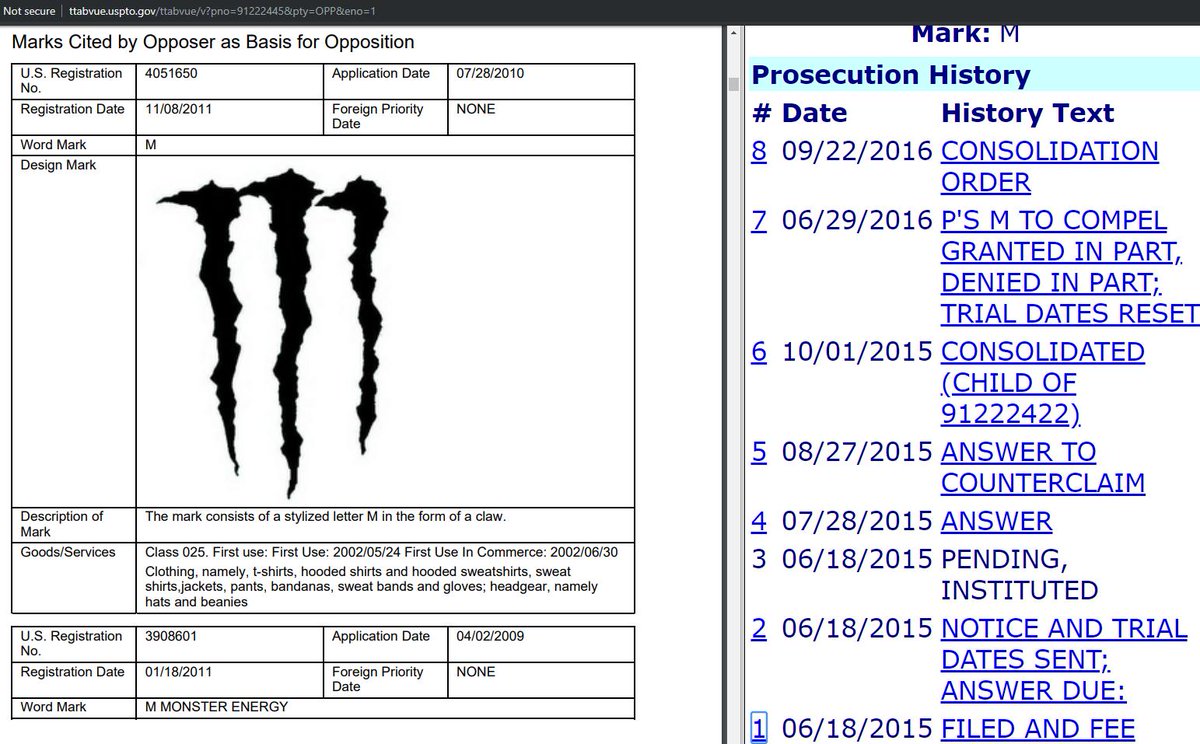The width and height of the screenshot is (1200, 744).
Task: Click the Date column header
Action: click(x=815, y=113)
